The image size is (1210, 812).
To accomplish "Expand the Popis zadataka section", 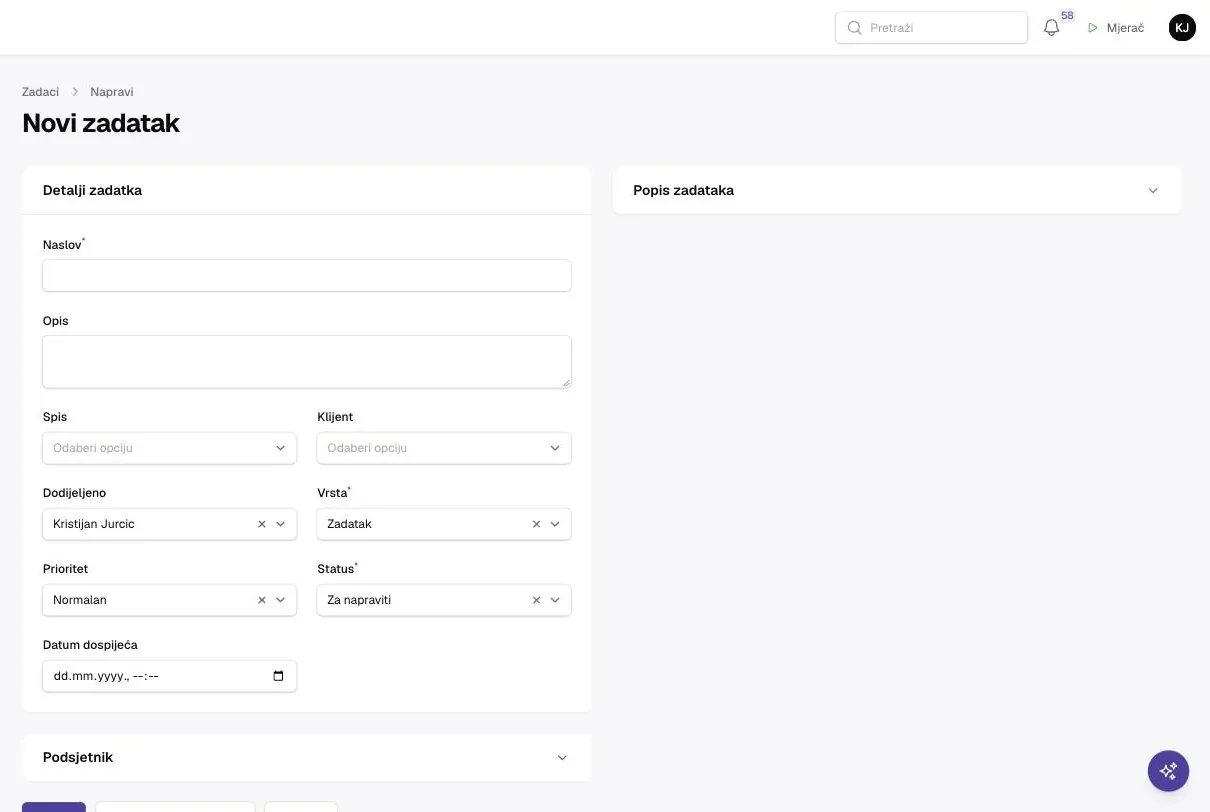I will click(897, 190).
